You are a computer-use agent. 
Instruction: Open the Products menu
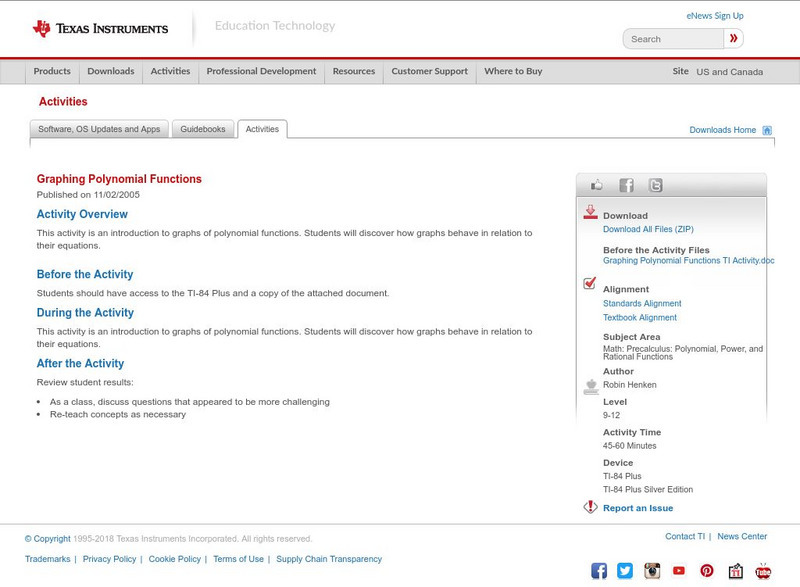click(52, 71)
